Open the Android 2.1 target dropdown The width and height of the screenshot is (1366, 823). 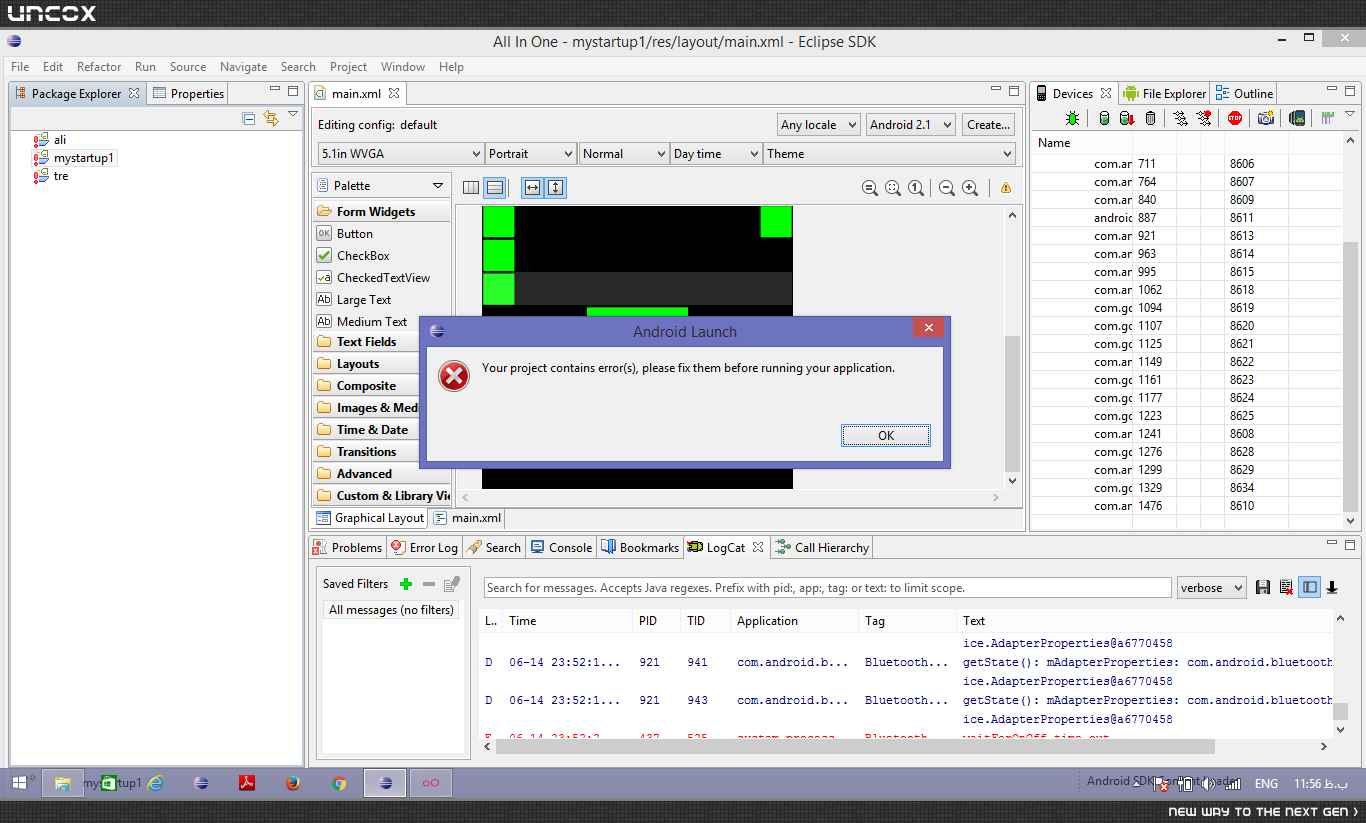[910, 125]
